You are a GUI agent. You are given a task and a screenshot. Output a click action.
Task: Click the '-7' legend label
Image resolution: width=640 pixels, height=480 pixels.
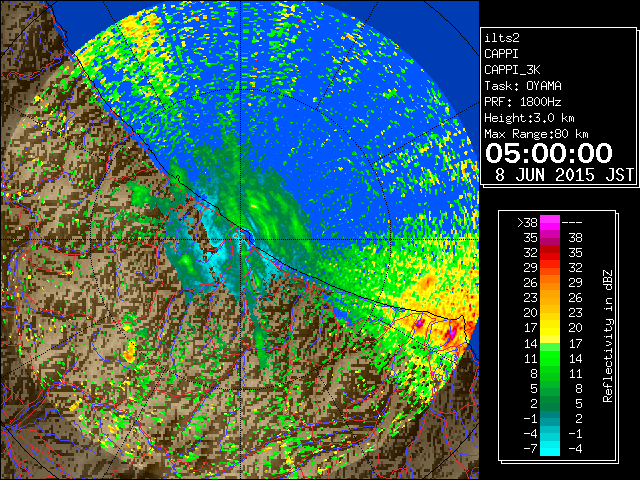point(530,449)
